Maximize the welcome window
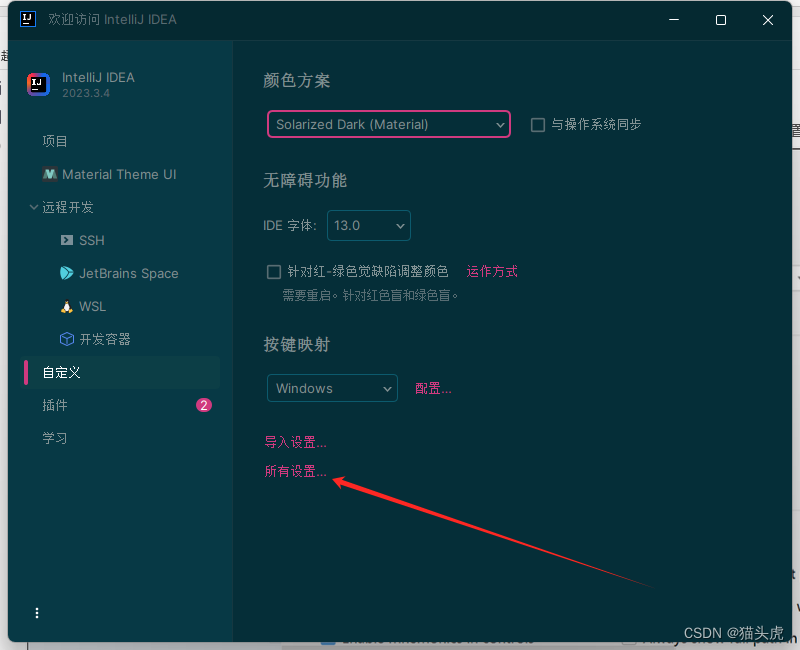This screenshot has height=650, width=800. [x=721, y=20]
